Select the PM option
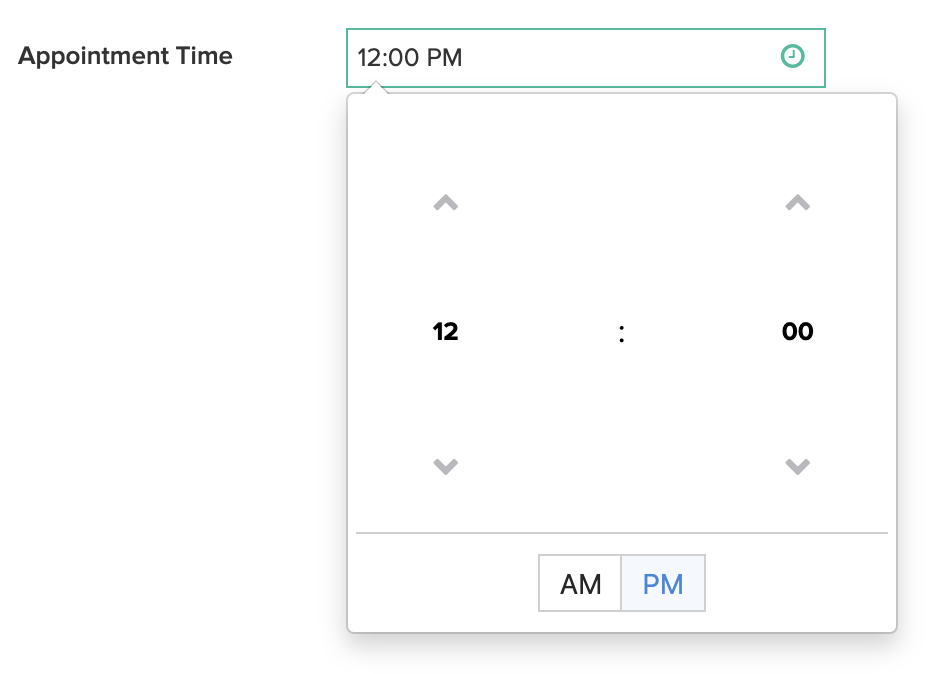Viewport: 938px width, 674px height. (663, 583)
